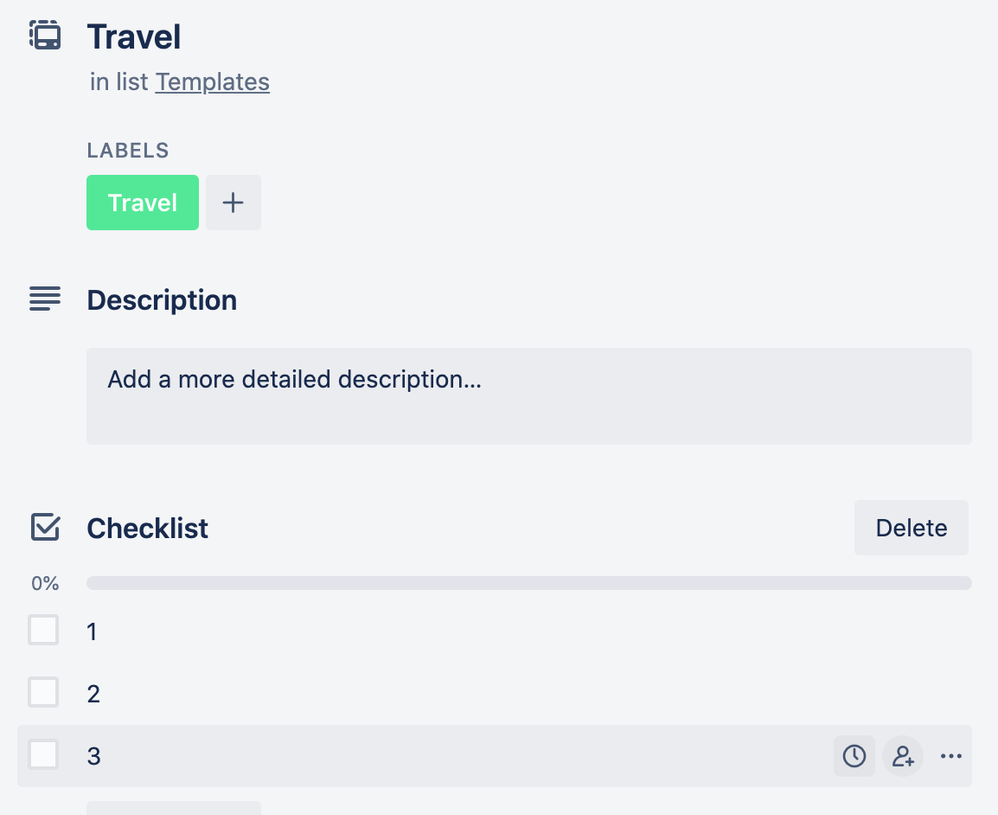Add a label with the plus button
The image size is (998, 815).
[x=233, y=202]
